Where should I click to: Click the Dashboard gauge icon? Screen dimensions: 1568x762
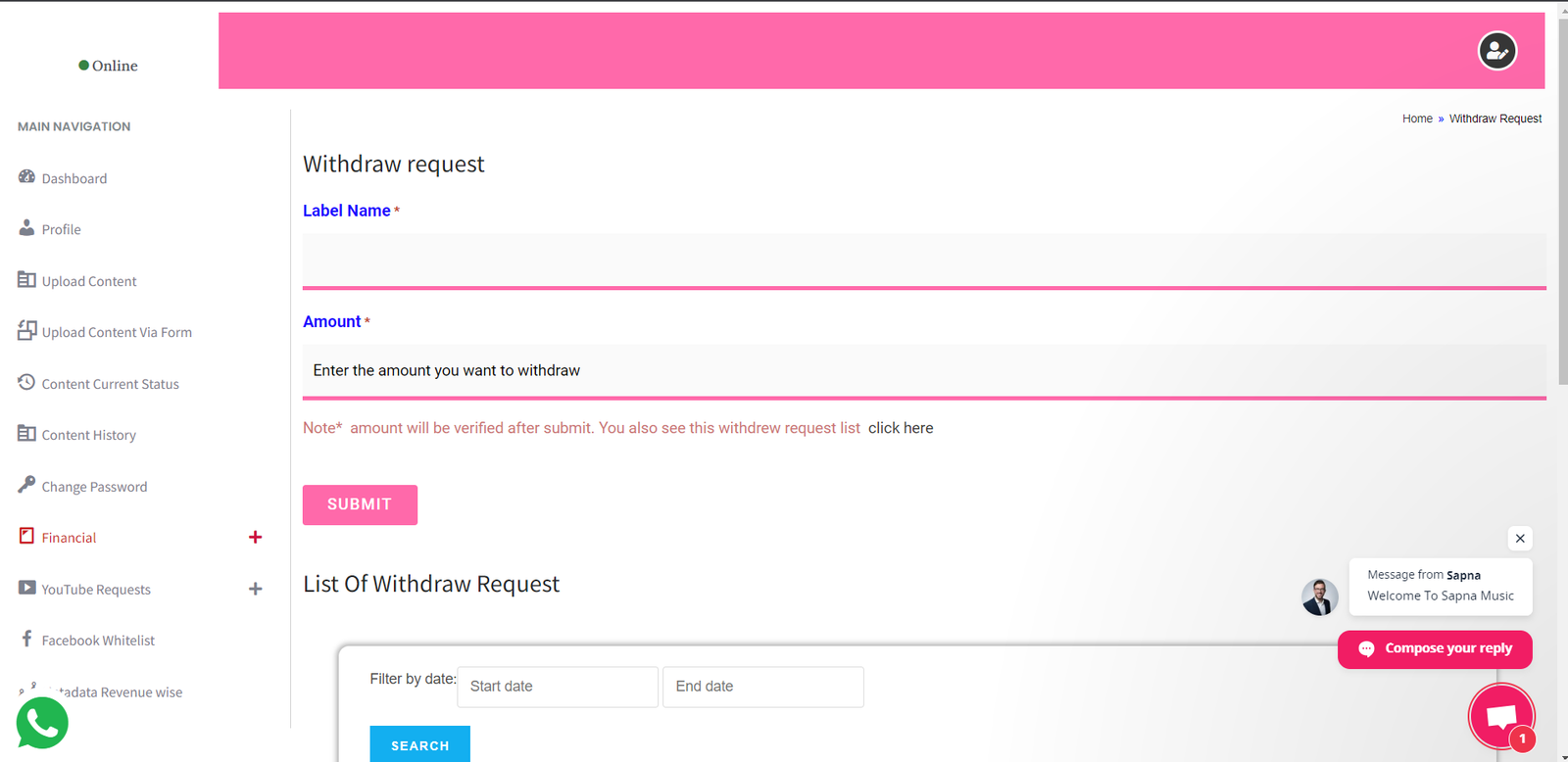[x=26, y=177]
